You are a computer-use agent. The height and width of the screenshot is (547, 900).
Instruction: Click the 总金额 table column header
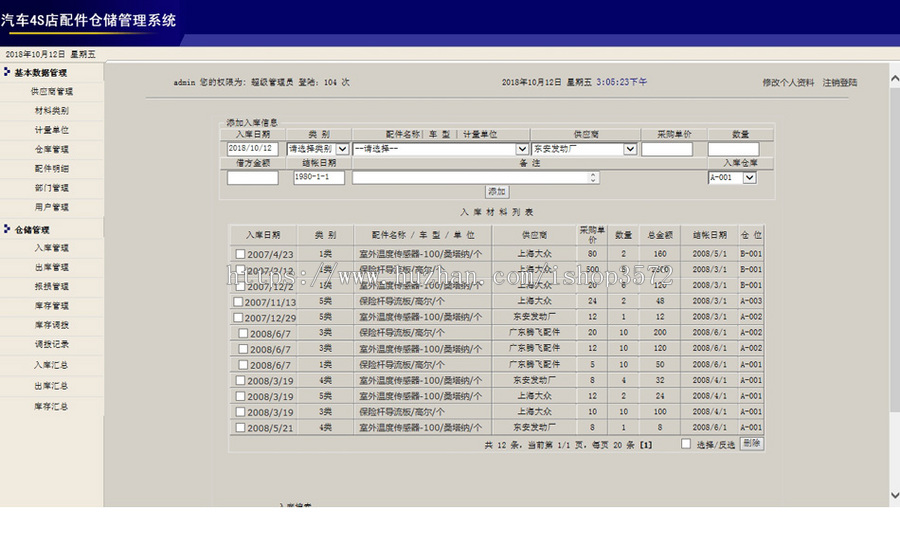coord(660,235)
